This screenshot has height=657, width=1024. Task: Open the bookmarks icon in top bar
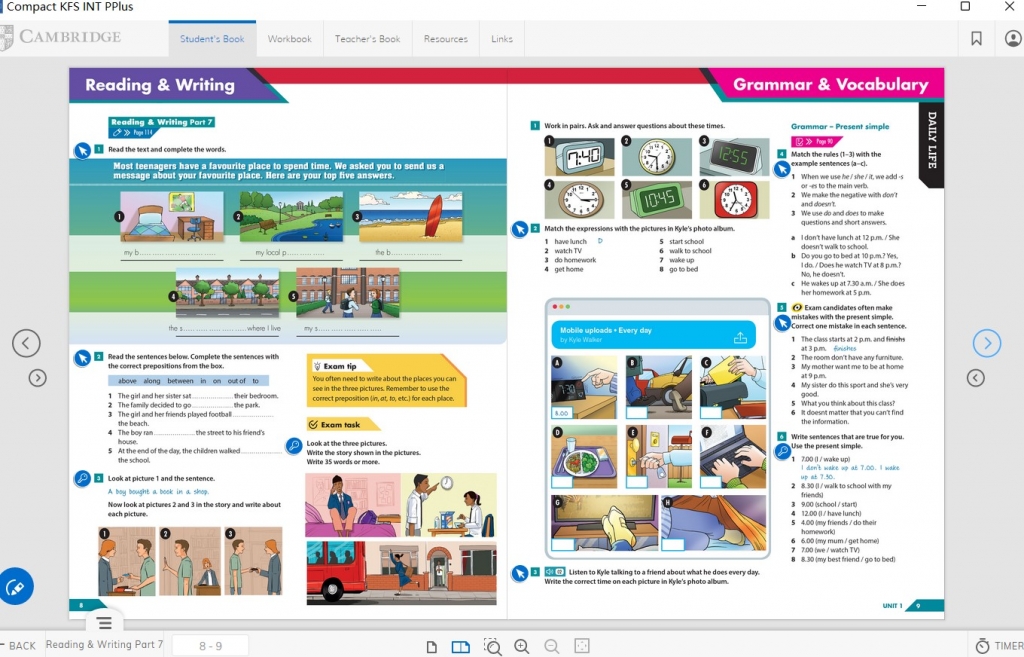976,39
